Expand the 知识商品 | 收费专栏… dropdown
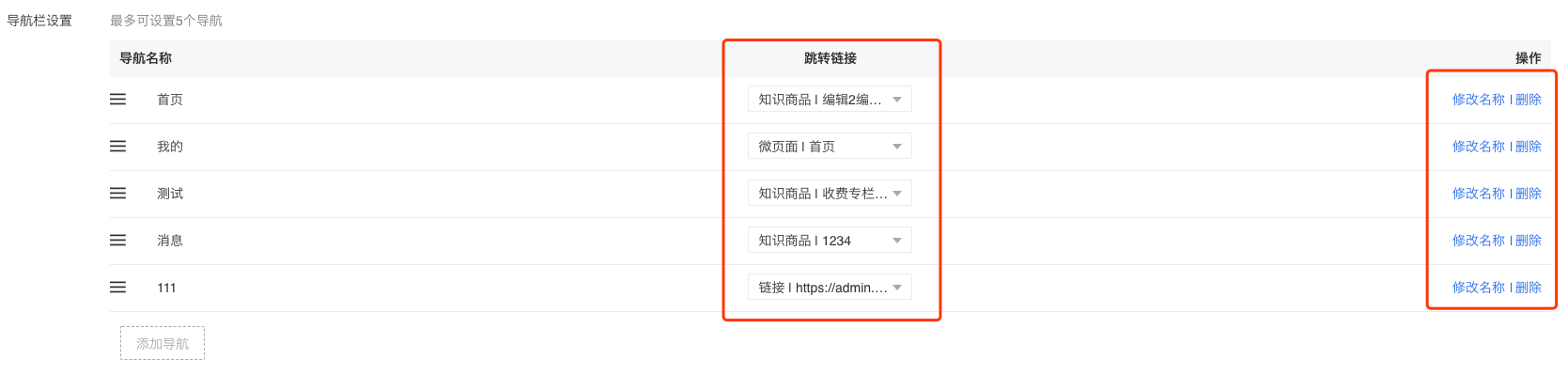Screen dimensions: 1568x375 830,193
